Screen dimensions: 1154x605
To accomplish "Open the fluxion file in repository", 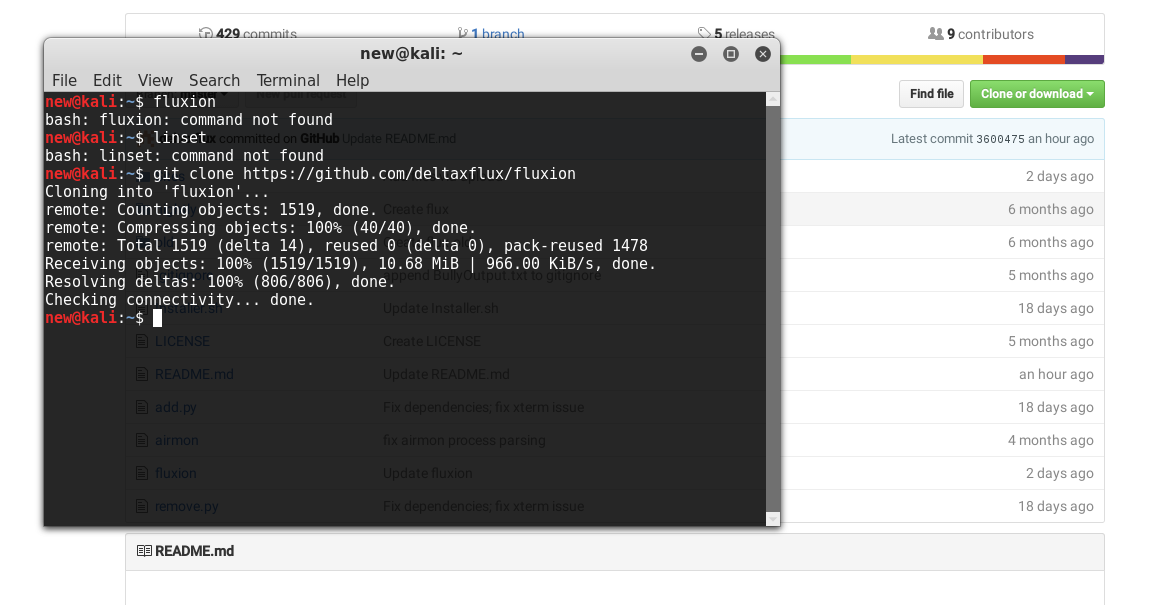I will pos(175,473).
